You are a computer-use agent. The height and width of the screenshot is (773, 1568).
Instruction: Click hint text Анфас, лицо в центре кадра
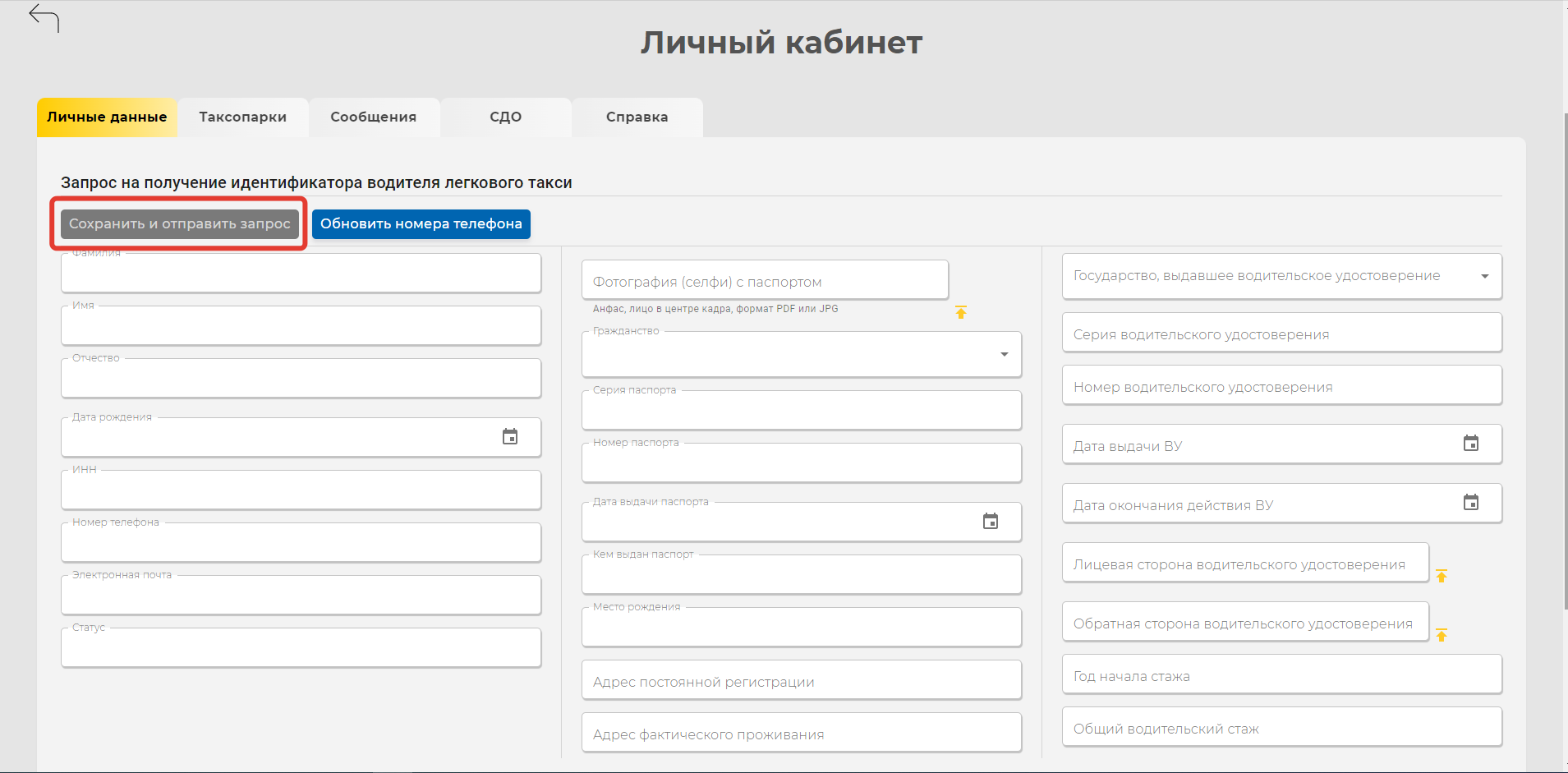pyautogui.click(x=715, y=309)
